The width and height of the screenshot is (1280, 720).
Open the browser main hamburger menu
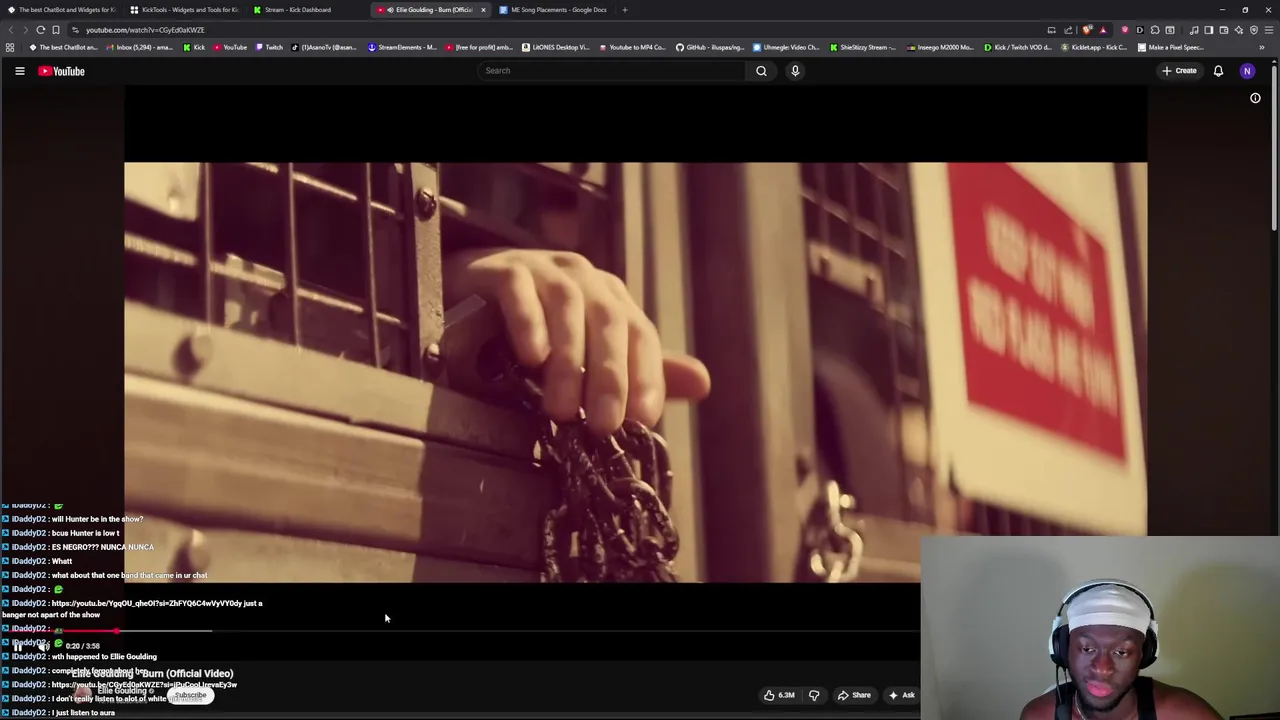(1268, 30)
